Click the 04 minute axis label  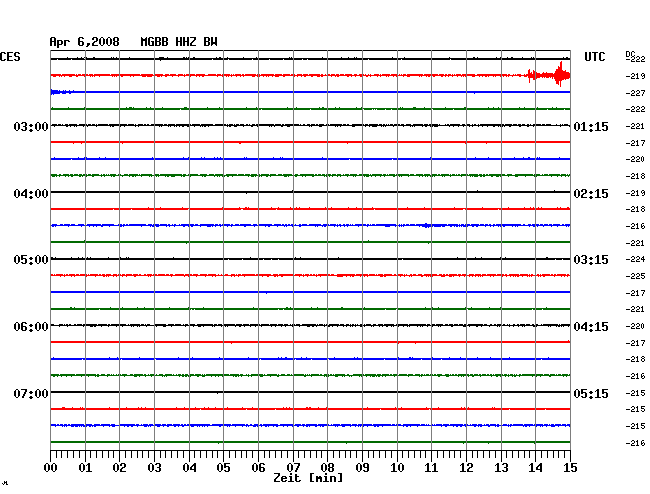tap(189, 467)
